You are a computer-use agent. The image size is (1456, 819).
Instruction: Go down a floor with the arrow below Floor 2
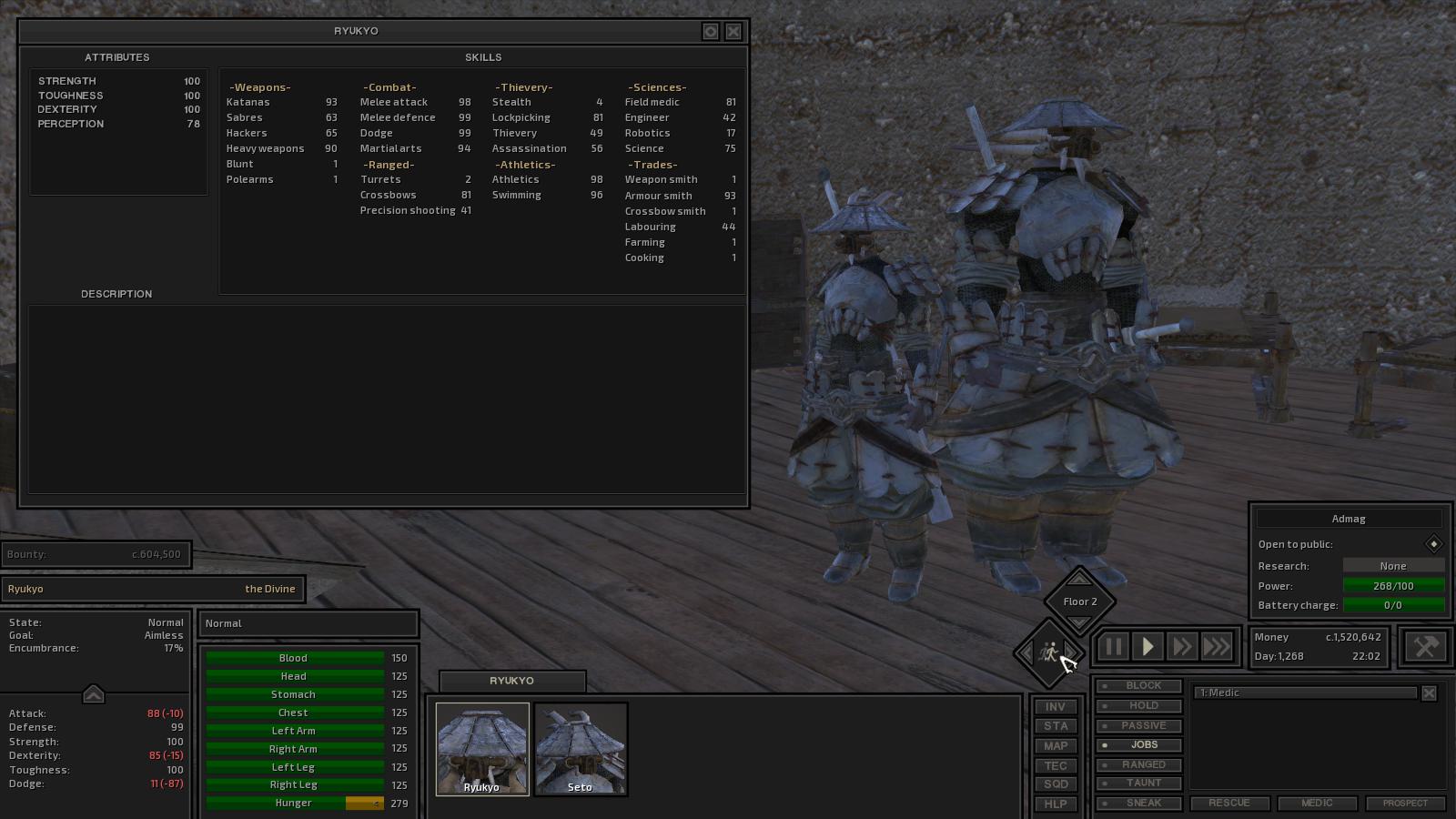[1079, 623]
